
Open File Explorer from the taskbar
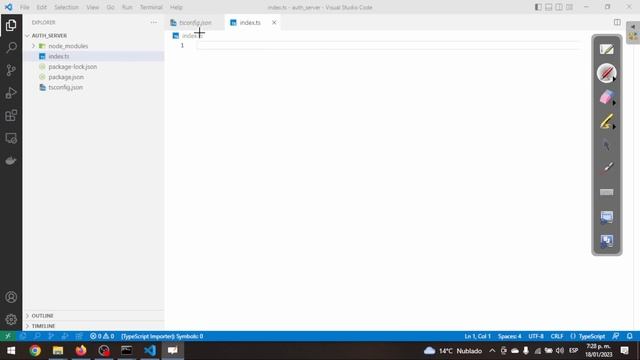click(x=58, y=351)
